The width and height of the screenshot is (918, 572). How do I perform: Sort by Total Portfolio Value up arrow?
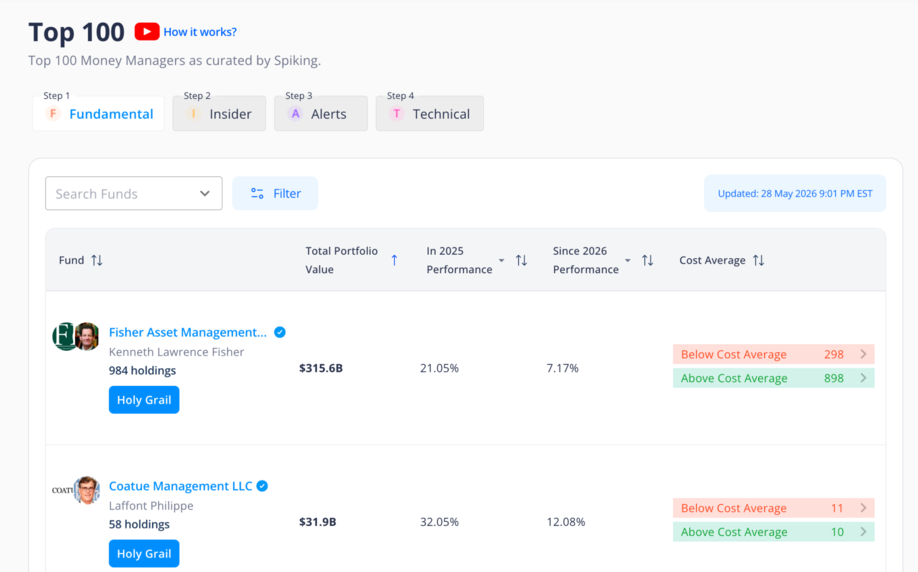coord(395,260)
